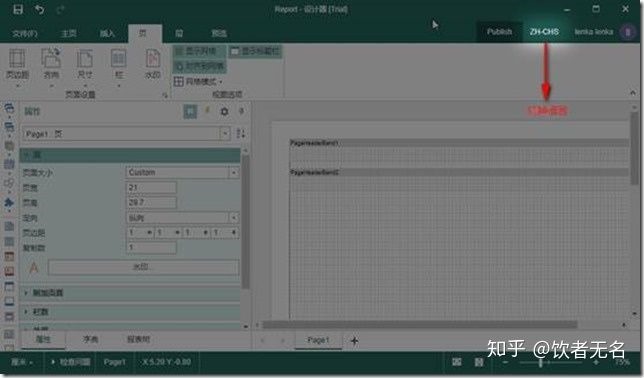644x378 pixels.
Task: Click the Watermark (水印) button in properties
Action: [143, 267]
